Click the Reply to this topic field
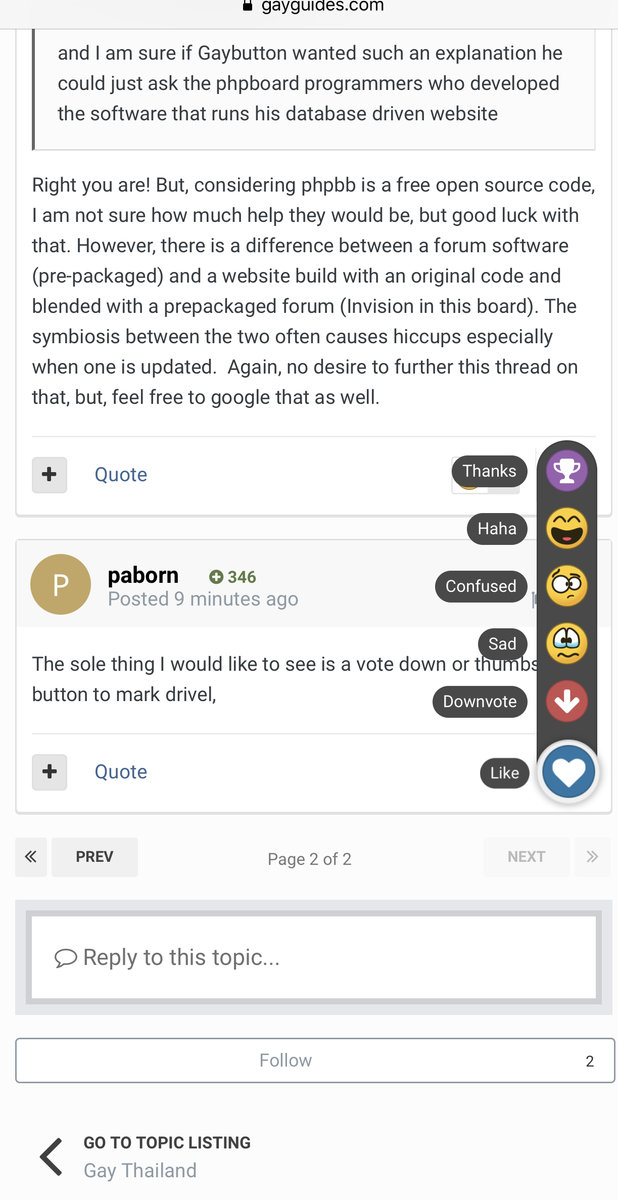Image resolution: width=618 pixels, height=1200 pixels. point(315,957)
